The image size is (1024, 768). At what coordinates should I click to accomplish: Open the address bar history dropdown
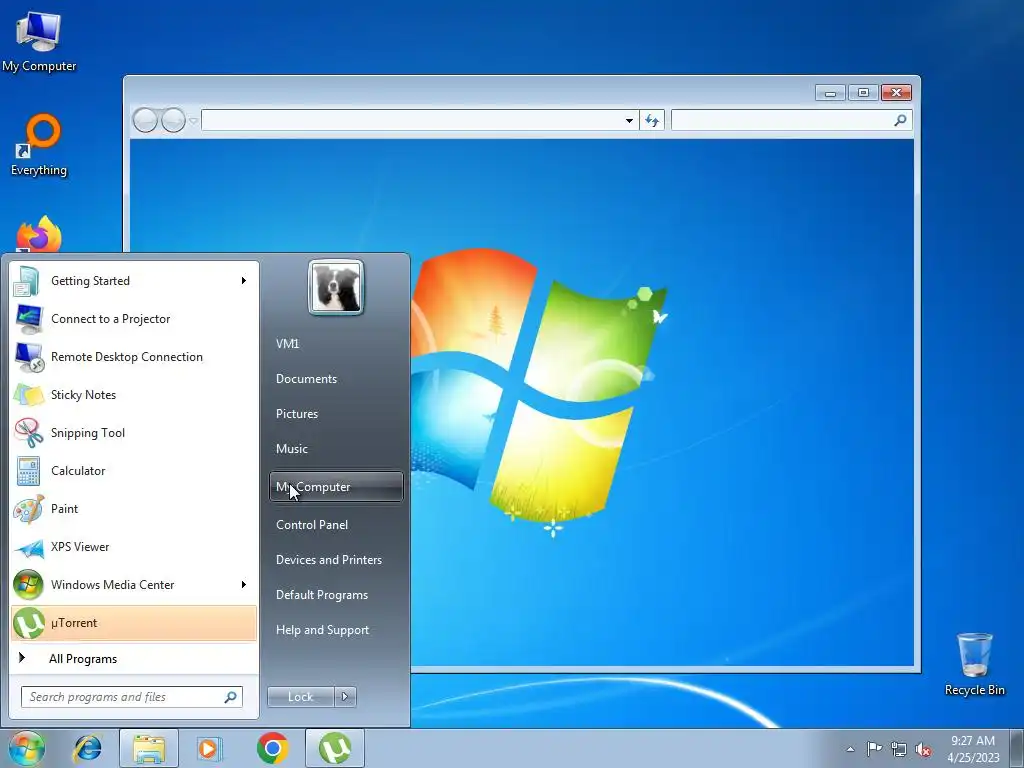[x=629, y=120]
